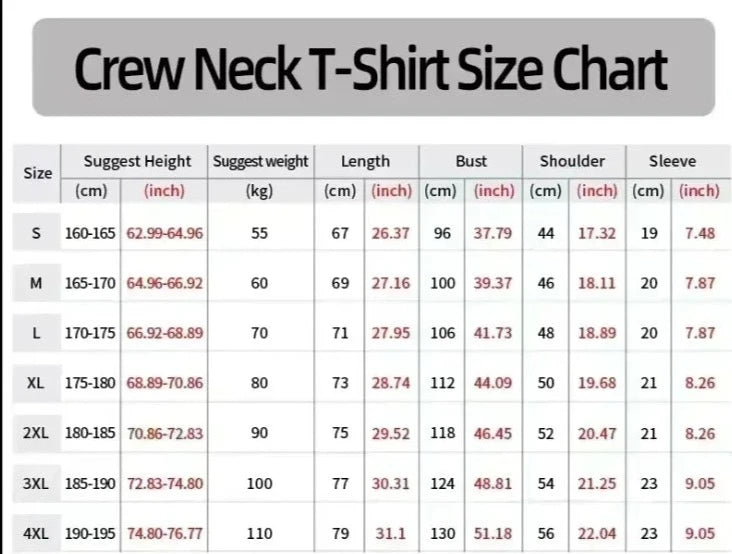This screenshot has height=554, width=732.
Task: Click the Suggest Height column header
Action: pos(137,161)
